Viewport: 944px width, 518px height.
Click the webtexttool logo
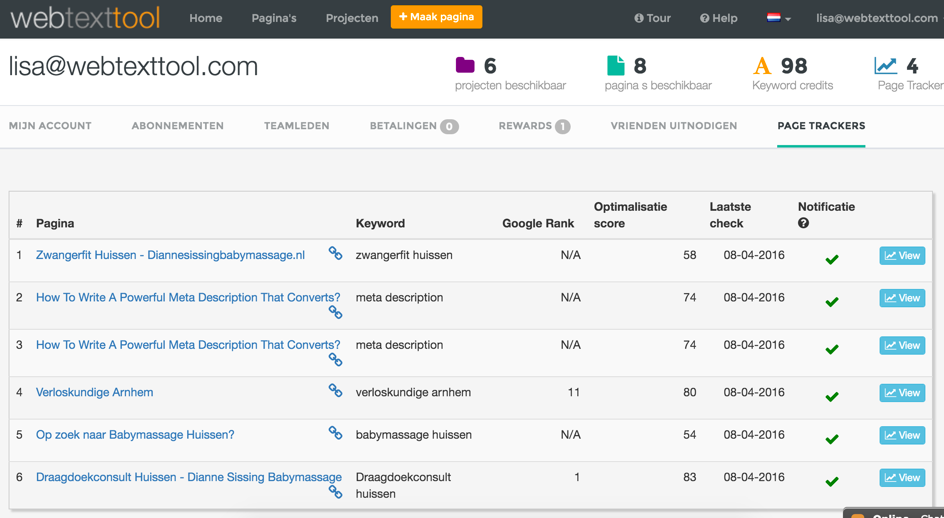point(86,18)
